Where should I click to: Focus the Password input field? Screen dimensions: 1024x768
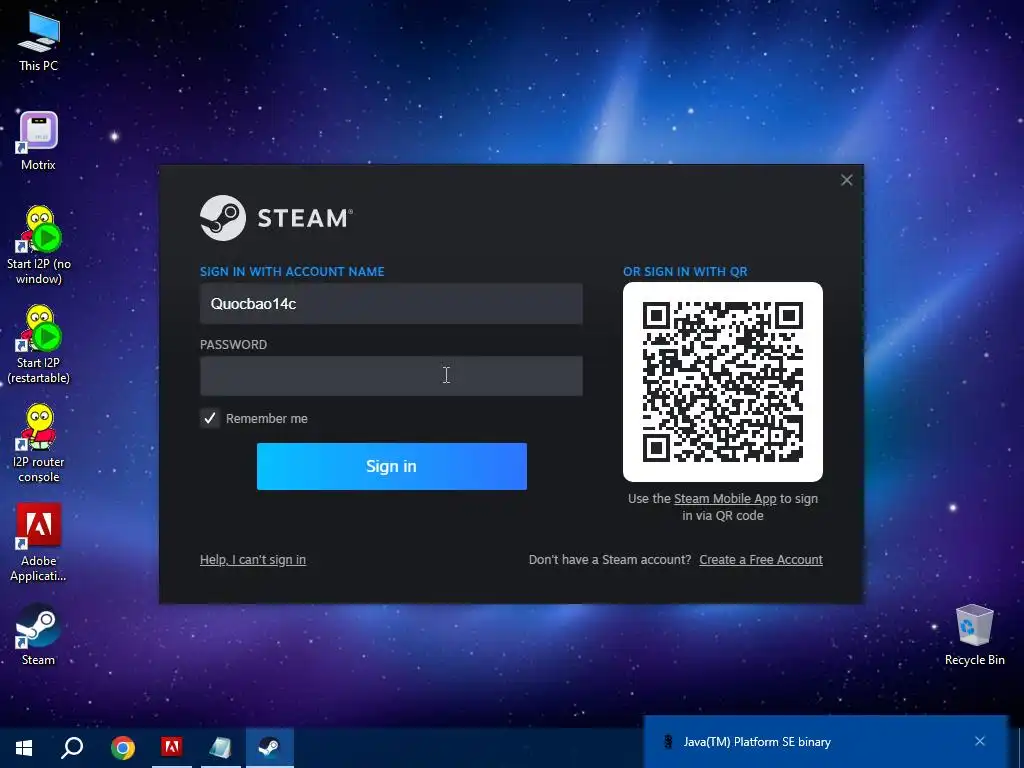point(391,376)
